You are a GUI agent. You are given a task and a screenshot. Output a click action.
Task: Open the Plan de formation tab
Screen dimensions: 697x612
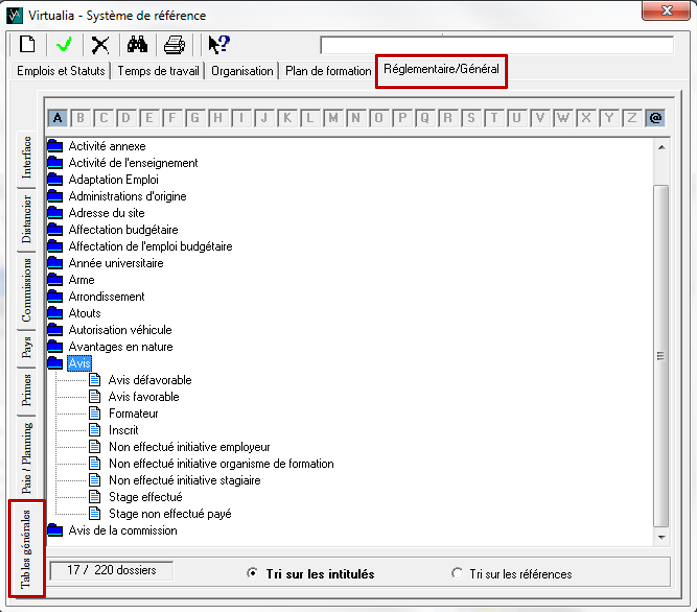pos(328,71)
